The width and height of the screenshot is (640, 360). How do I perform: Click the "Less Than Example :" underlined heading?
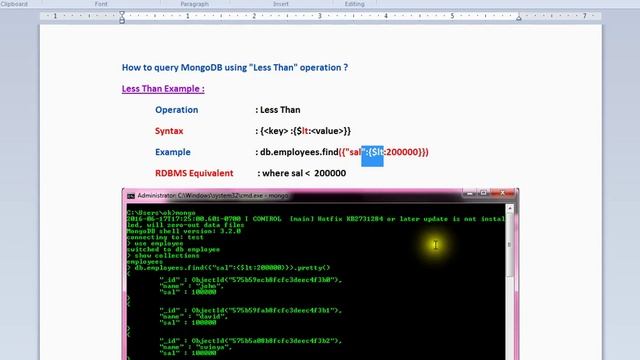[163, 89]
